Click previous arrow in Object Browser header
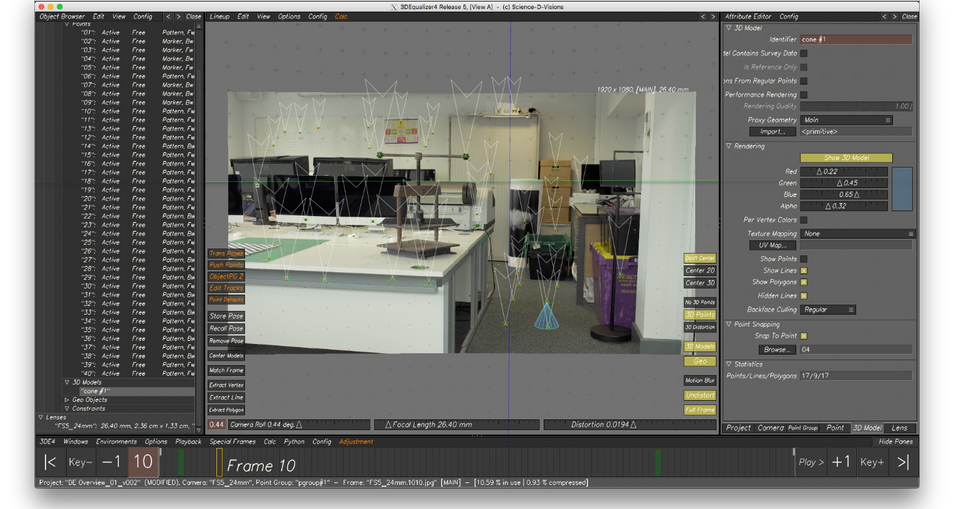This screenshot has height=509, width=954. tap(169, 16)
